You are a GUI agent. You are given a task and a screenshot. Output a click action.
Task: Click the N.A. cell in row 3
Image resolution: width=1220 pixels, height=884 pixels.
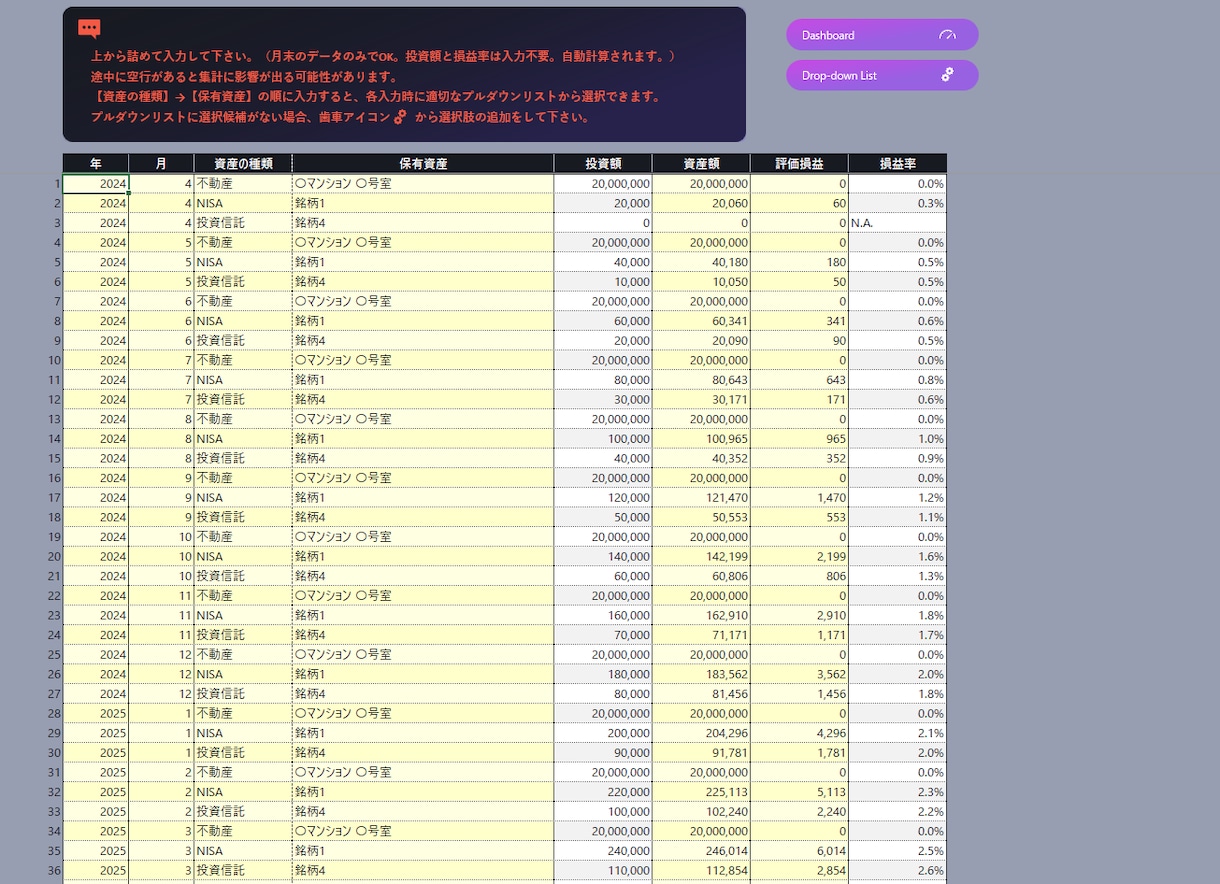[897, 223]
